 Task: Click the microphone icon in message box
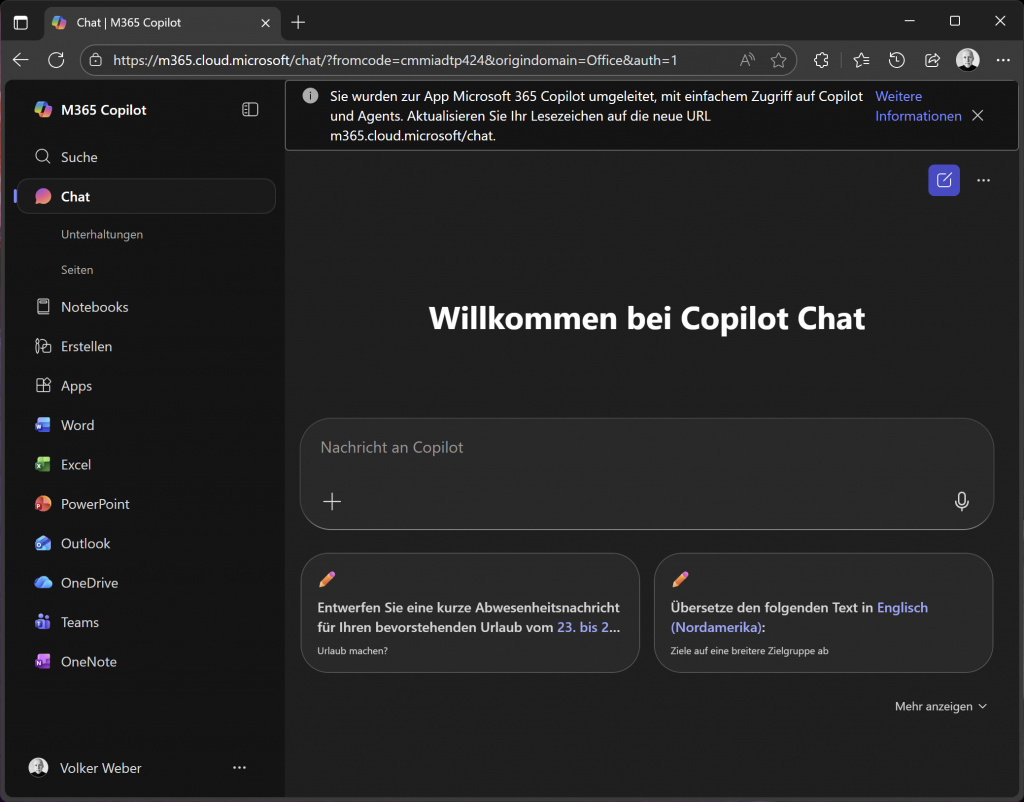tap(961, 502)
